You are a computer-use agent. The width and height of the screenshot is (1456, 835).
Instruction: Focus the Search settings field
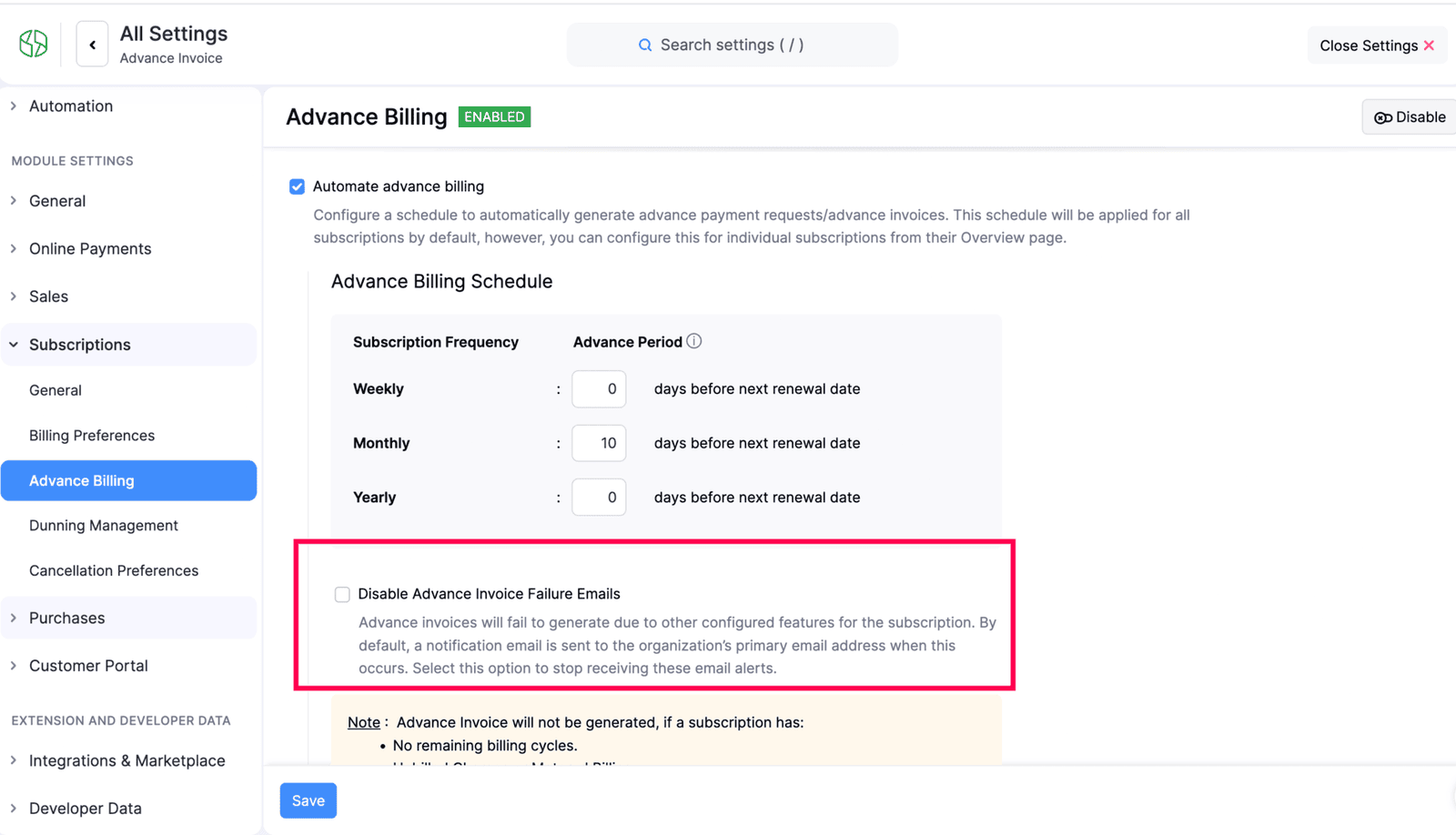[x=732, y=45]
